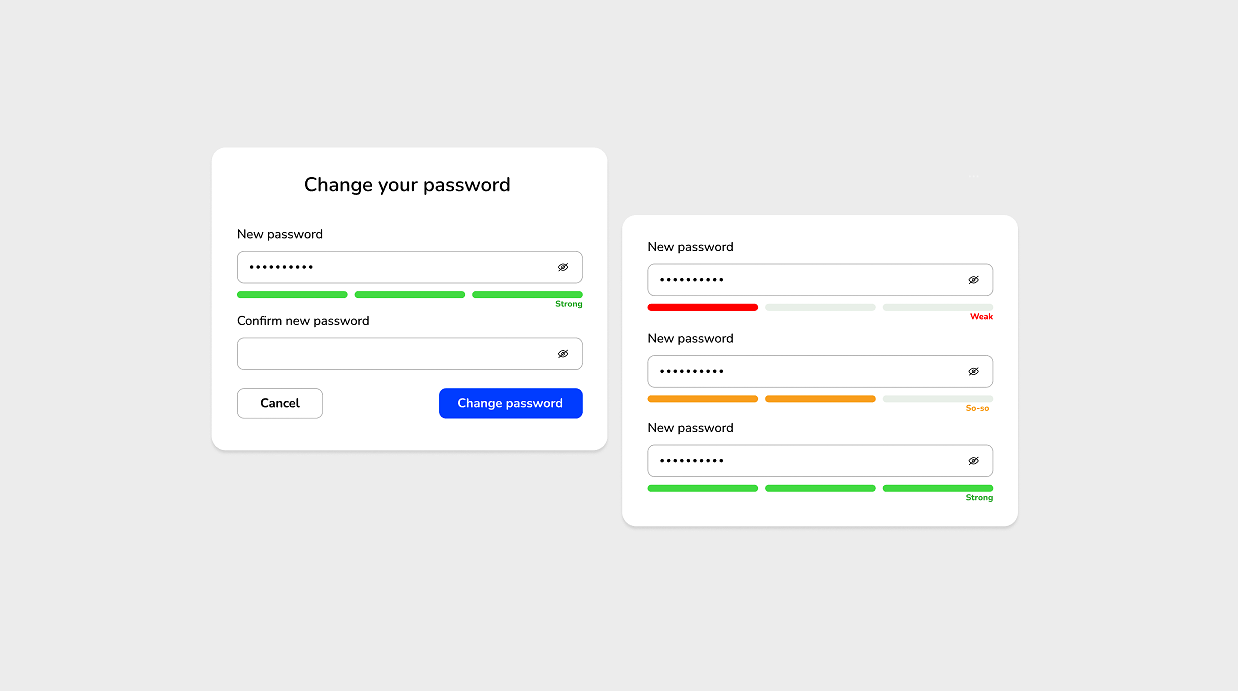
Task: Click the Weak-rated password input
Action: [800, 280]
